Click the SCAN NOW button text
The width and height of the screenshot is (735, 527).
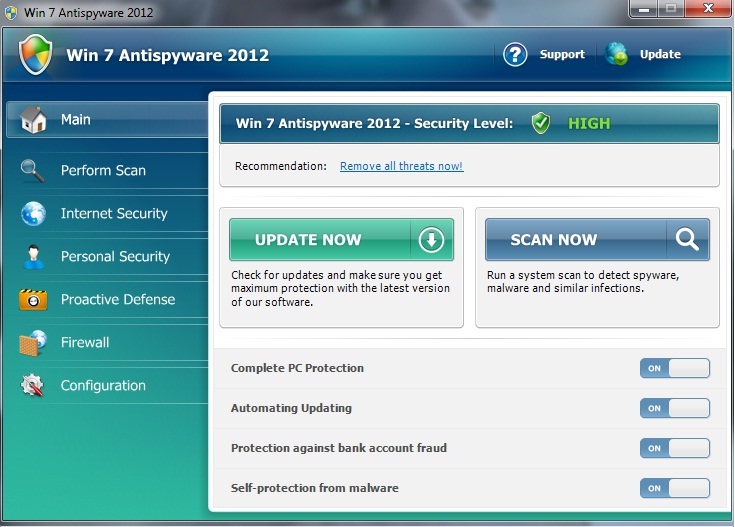pos(554,240)
